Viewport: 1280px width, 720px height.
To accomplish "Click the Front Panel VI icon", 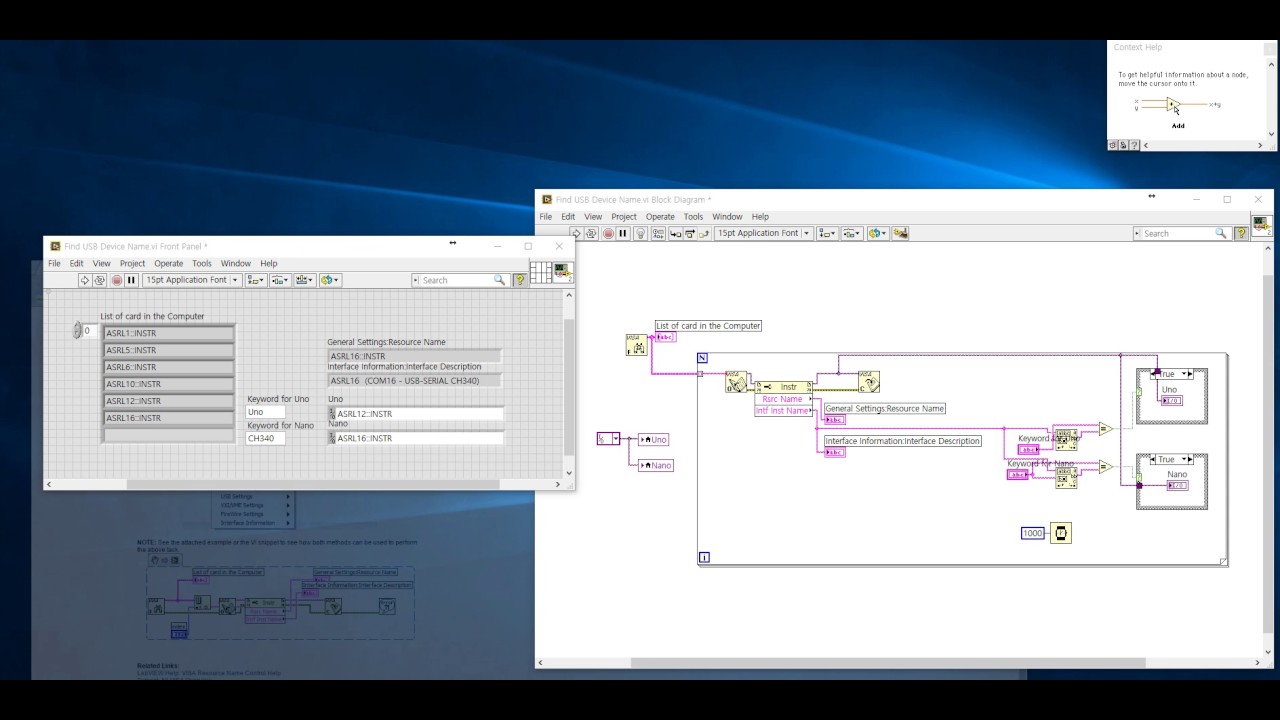I will (563, 272).
